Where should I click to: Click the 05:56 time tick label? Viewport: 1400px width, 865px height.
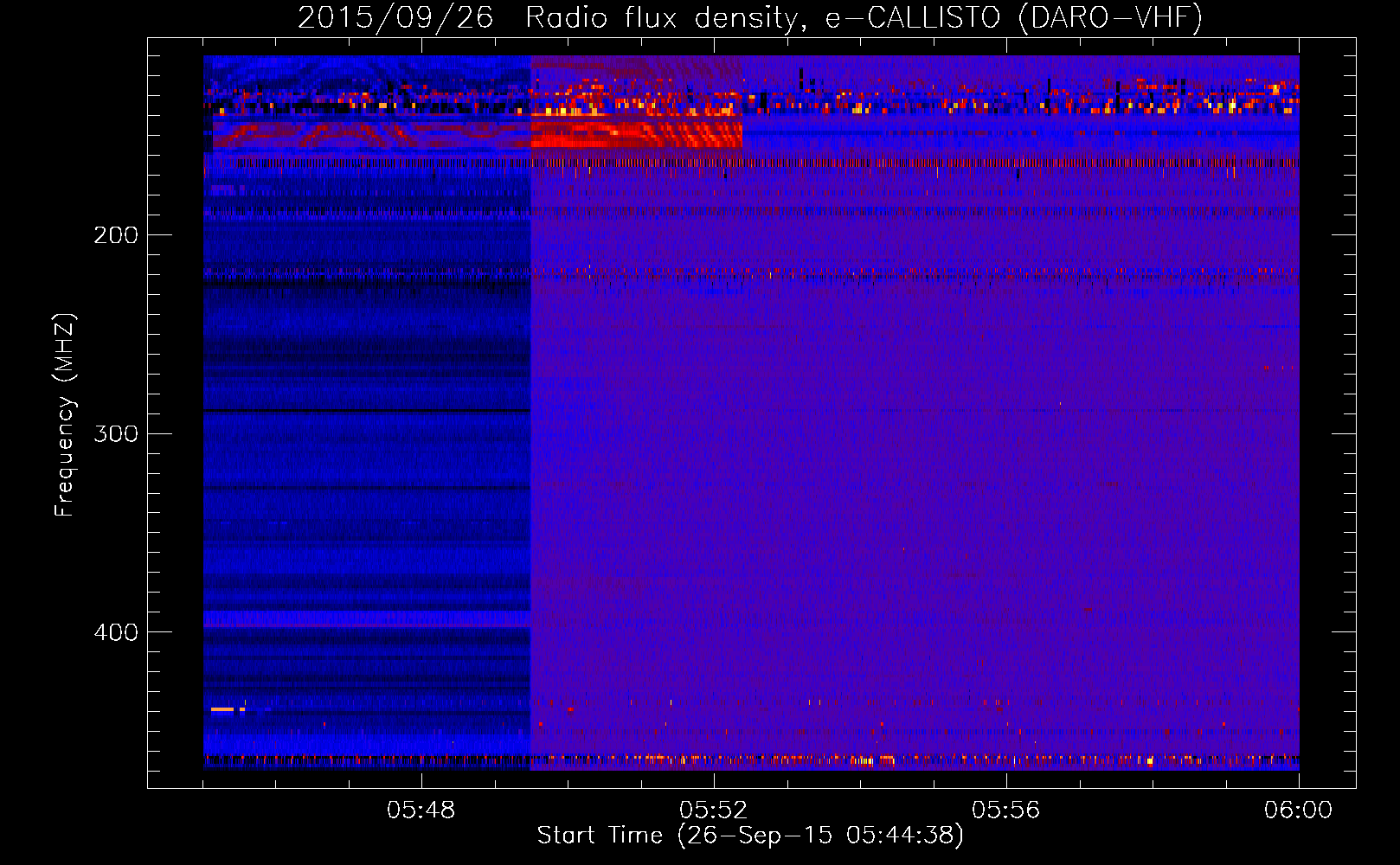click(x=1006, y=811)
